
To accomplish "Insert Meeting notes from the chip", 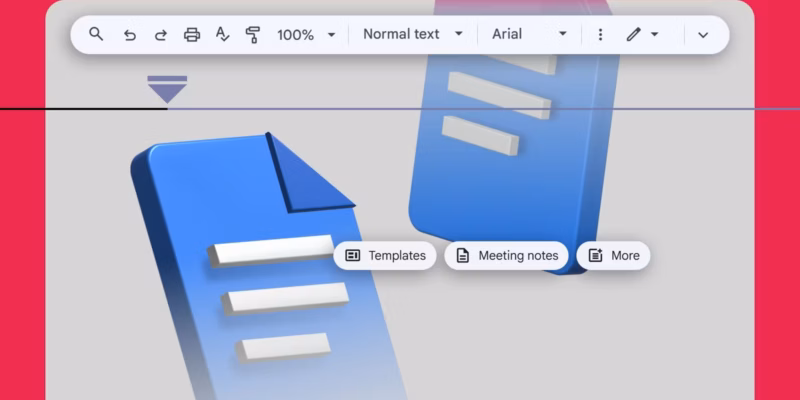I will pyautogui.click(x=507, y=256).
